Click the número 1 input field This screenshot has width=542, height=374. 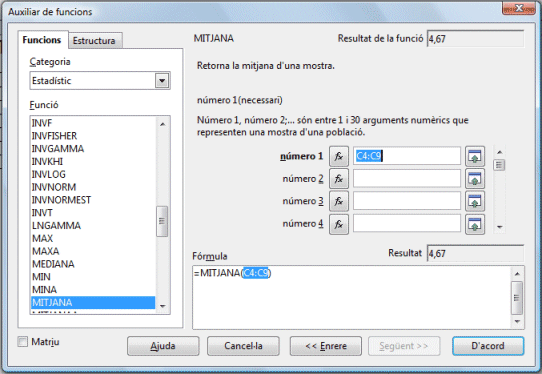click(x=407, y=156)
